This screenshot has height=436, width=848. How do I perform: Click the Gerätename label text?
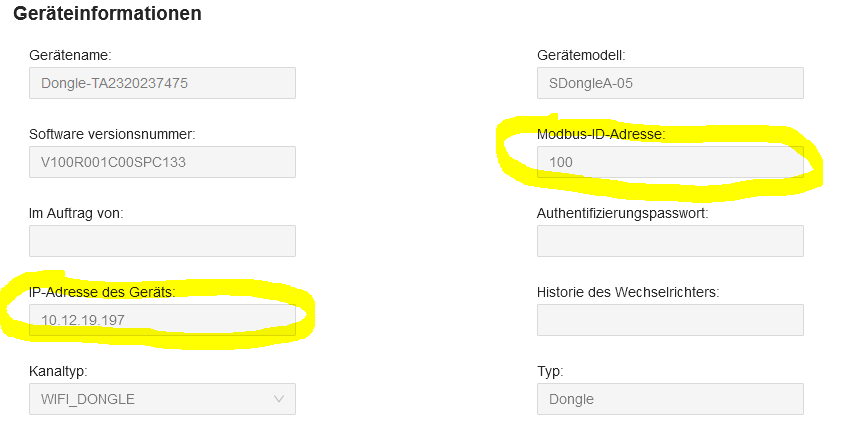click(x=70, y=55)
